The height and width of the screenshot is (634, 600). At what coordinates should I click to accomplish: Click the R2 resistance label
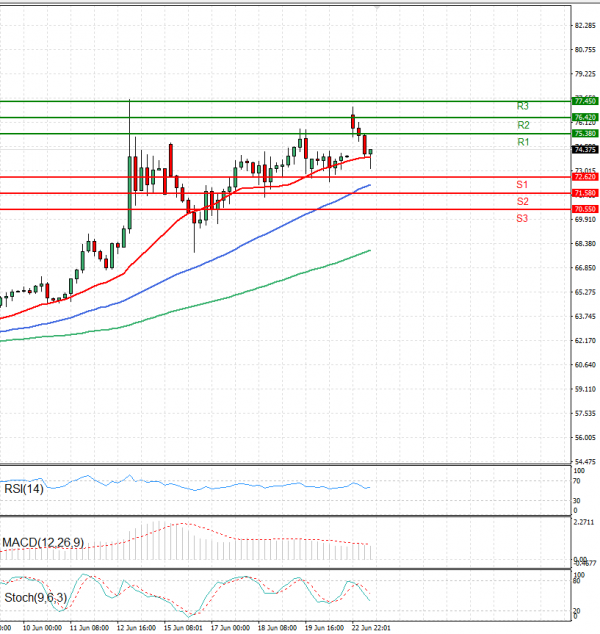[x=523, y=125]
